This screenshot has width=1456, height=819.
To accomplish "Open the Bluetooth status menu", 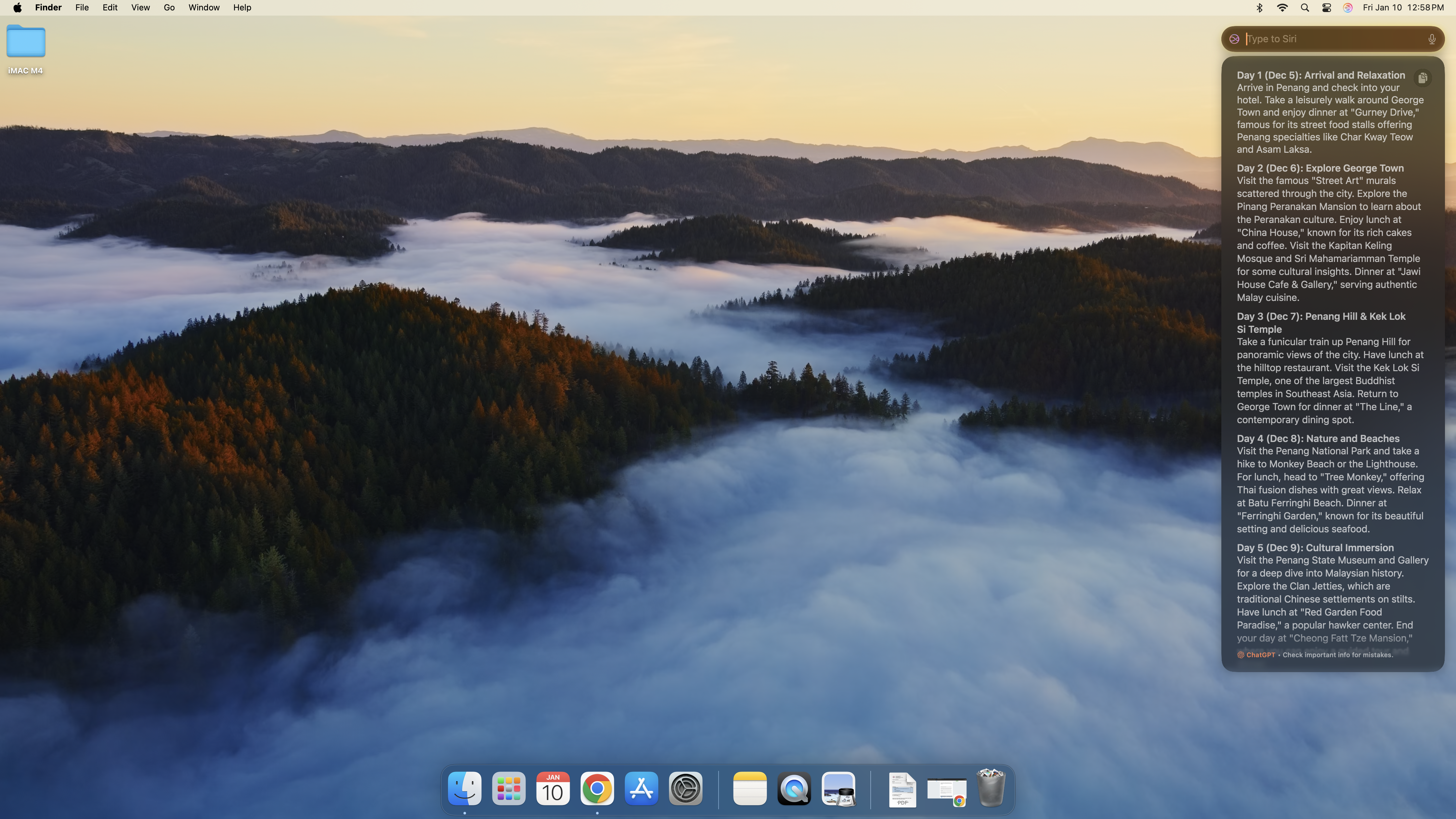I will tap(1259, 7).
